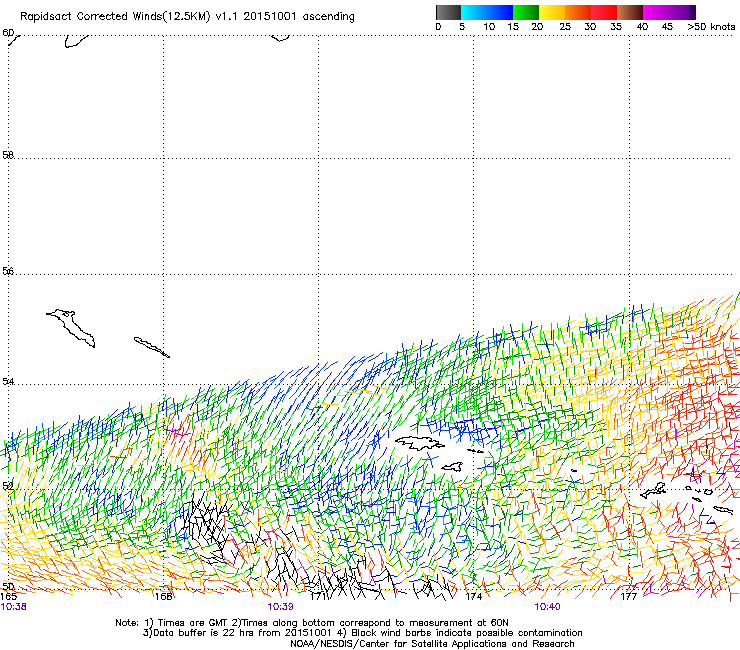740x650 pixels.
Task: Click the island outline among blue barbs near 173E
Action: point(420,443)
